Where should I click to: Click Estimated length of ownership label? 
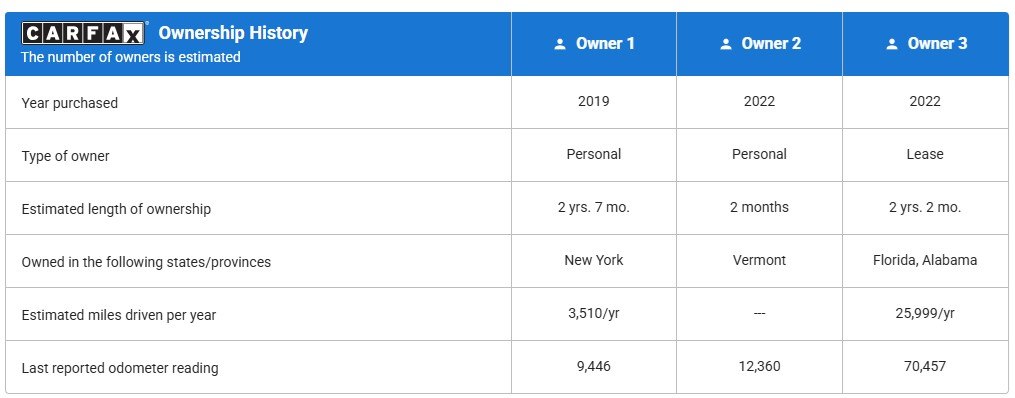coord(116,209)
